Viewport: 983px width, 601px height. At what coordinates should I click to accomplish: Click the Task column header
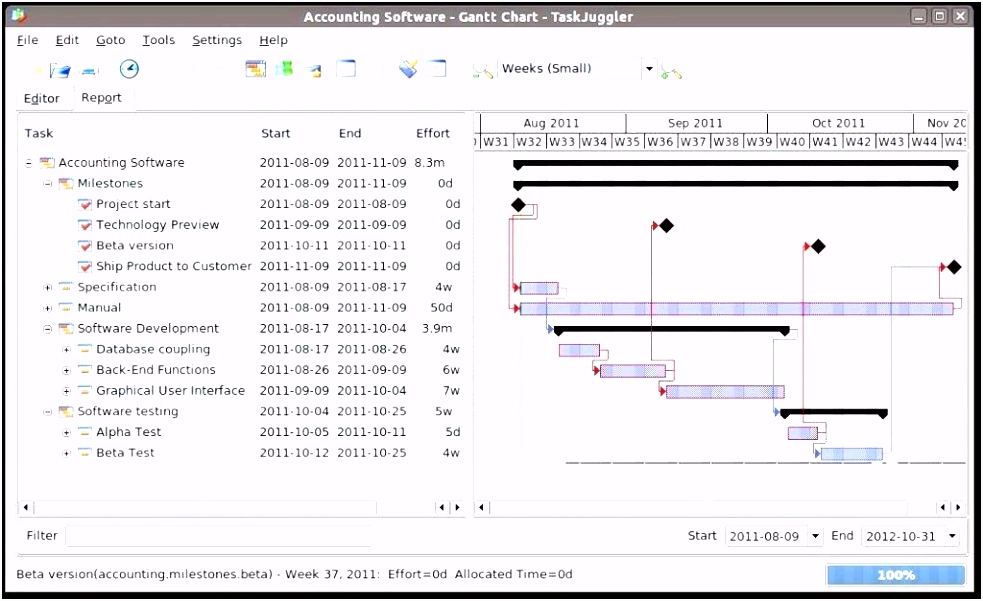click(39, 133)
